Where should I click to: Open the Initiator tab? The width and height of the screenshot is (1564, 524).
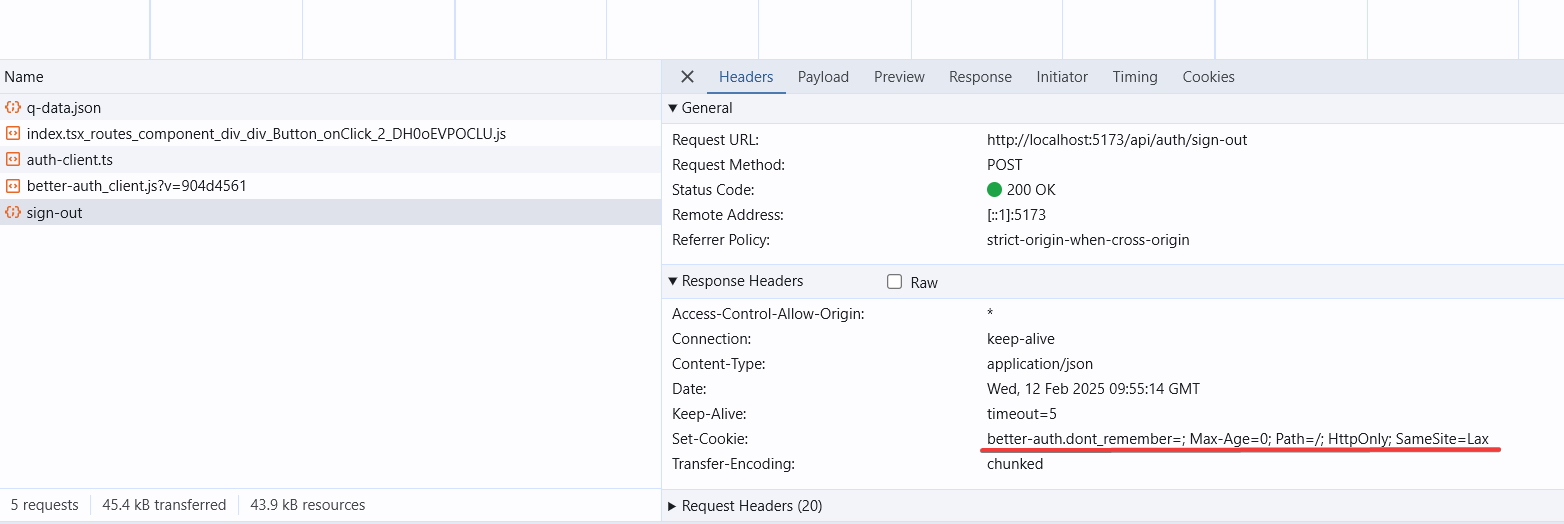pyautogui.click(x=1062, y=77)
